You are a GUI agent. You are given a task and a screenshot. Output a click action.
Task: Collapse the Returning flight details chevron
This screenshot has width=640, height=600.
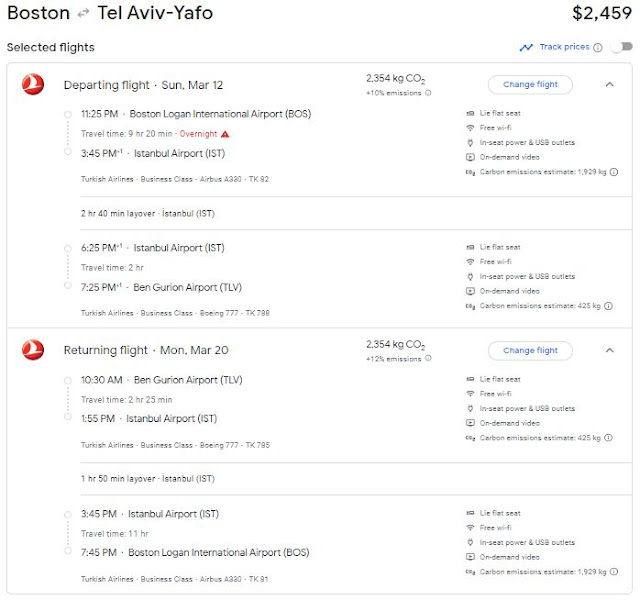[609, 351]
